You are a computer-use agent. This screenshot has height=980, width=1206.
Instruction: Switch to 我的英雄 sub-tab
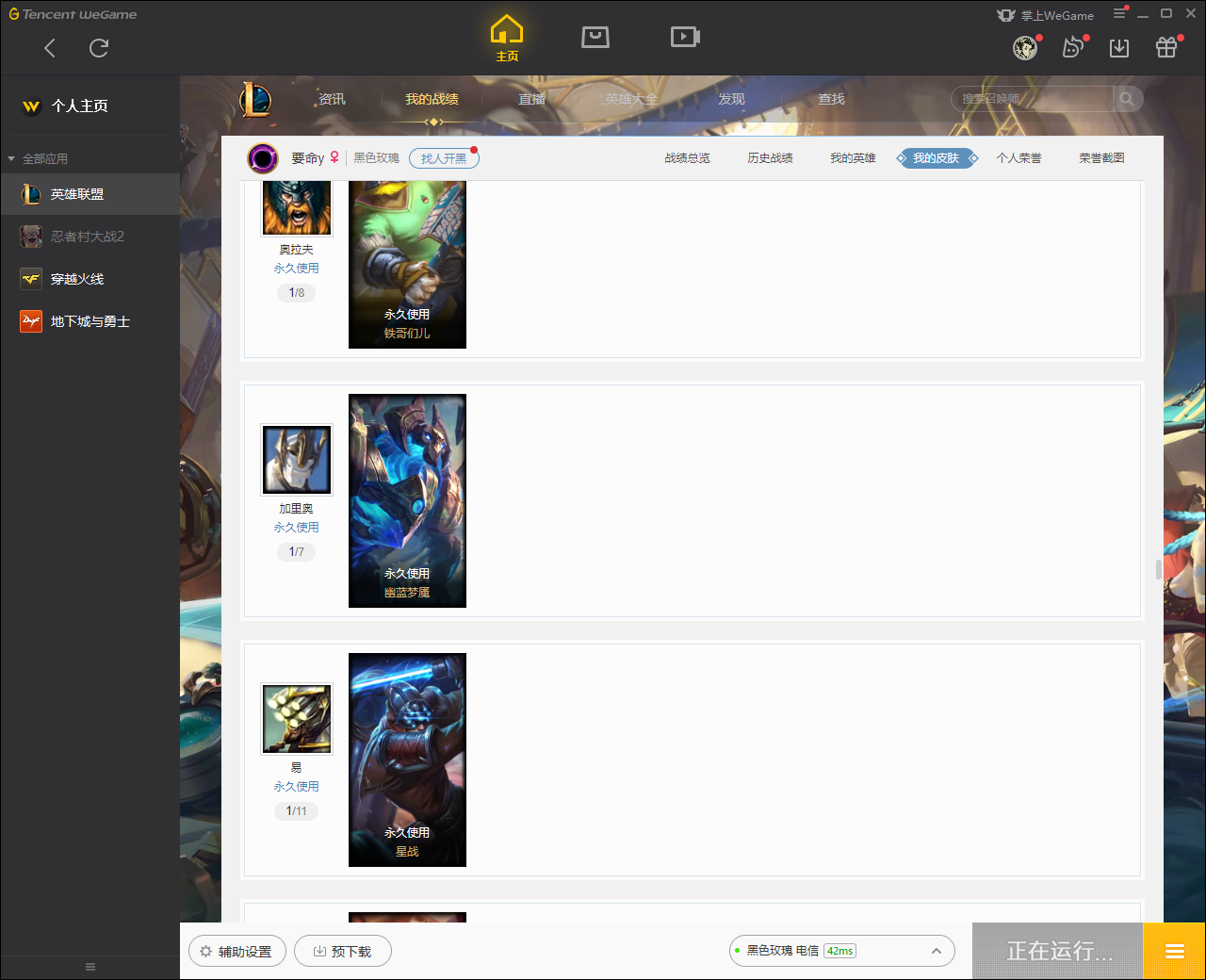[x=853, y=158]
